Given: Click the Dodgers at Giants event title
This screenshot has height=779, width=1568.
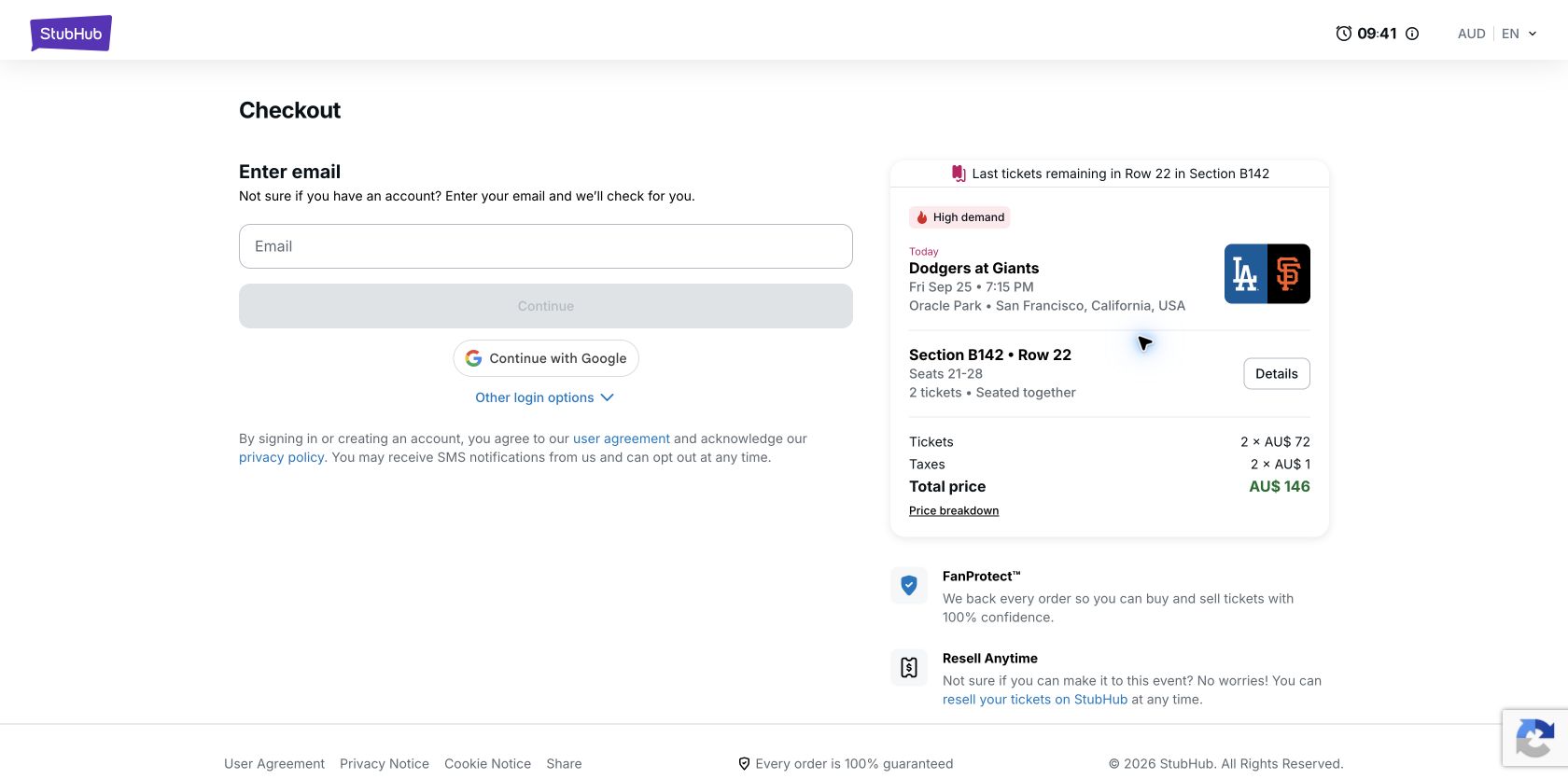Looking at the screenshot, I should click(973, 269).
